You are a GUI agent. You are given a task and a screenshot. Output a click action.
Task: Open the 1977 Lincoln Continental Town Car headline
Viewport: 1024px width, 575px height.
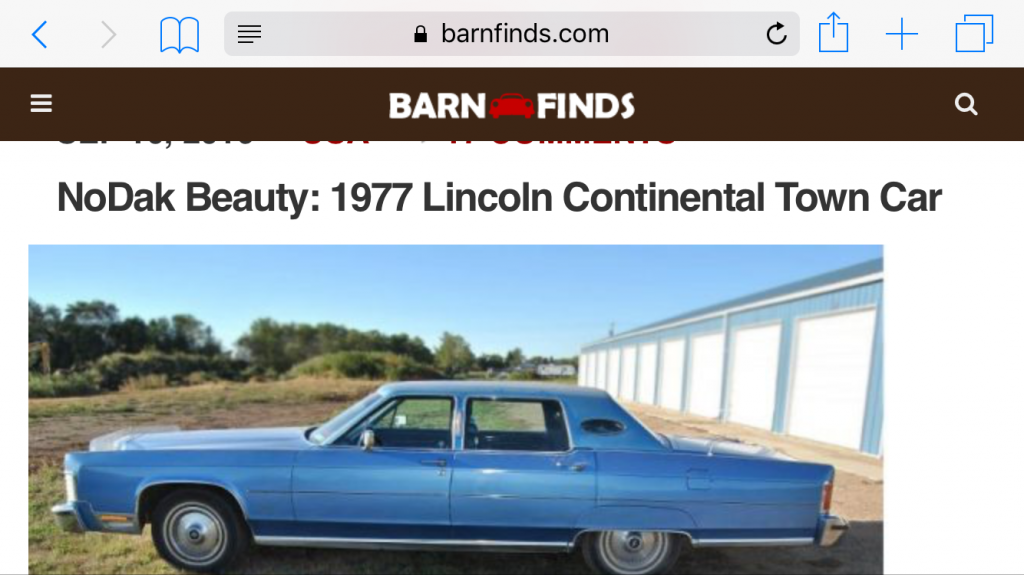(499, 197)
